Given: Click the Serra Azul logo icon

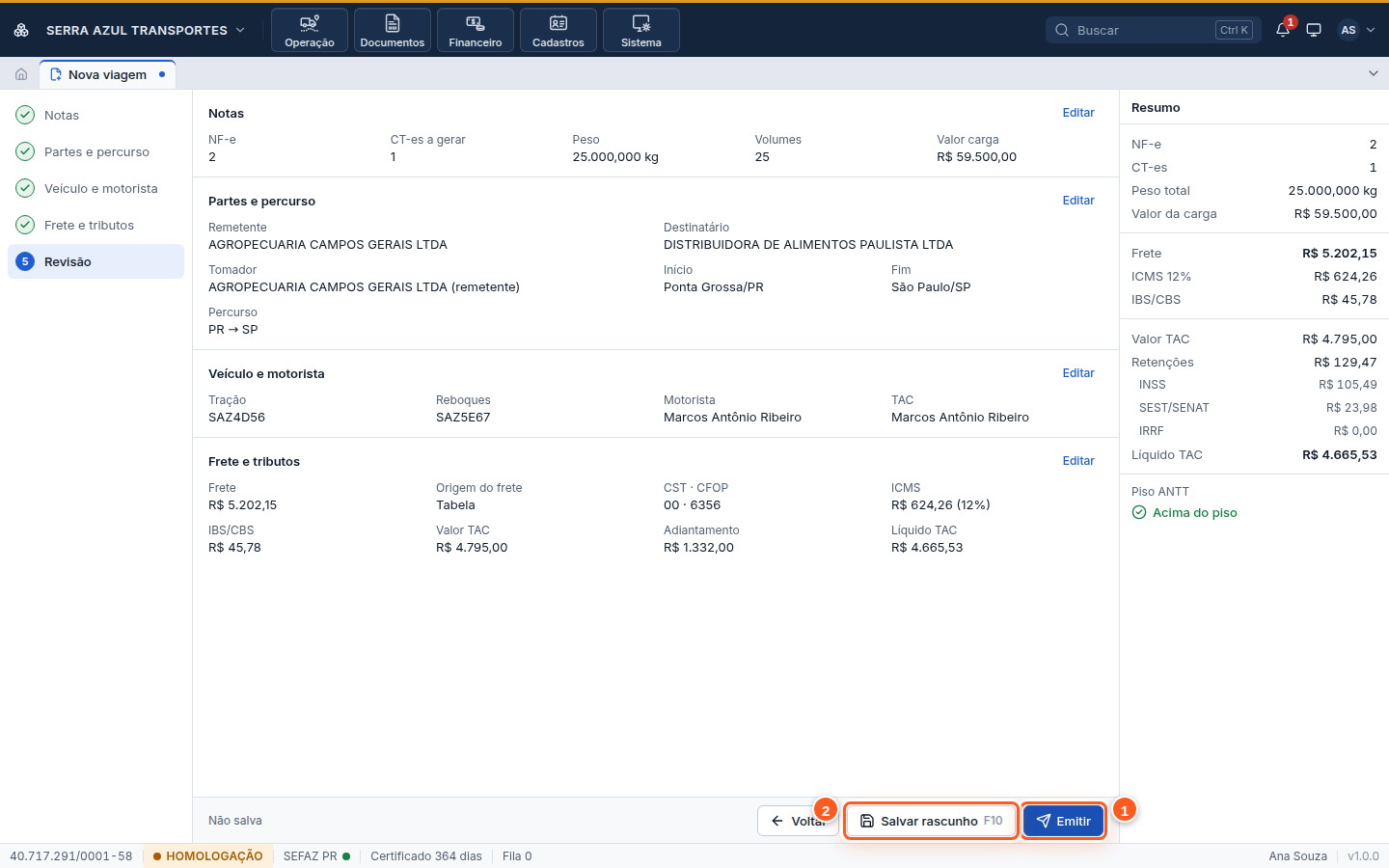Looking at the screenshot, I should pyautogui.click(x=21, y=30).
